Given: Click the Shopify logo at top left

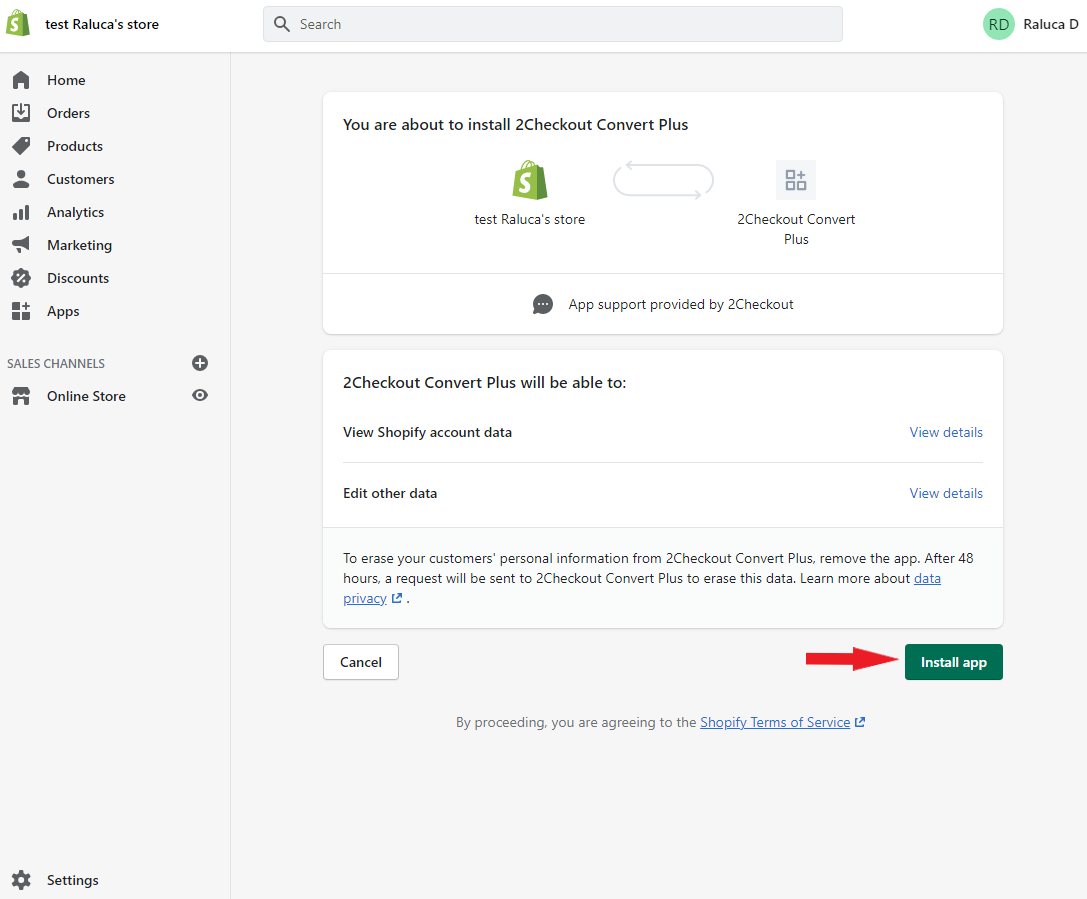Looking at the screenshot, I should pyautogui.click(x=19, y=22).
